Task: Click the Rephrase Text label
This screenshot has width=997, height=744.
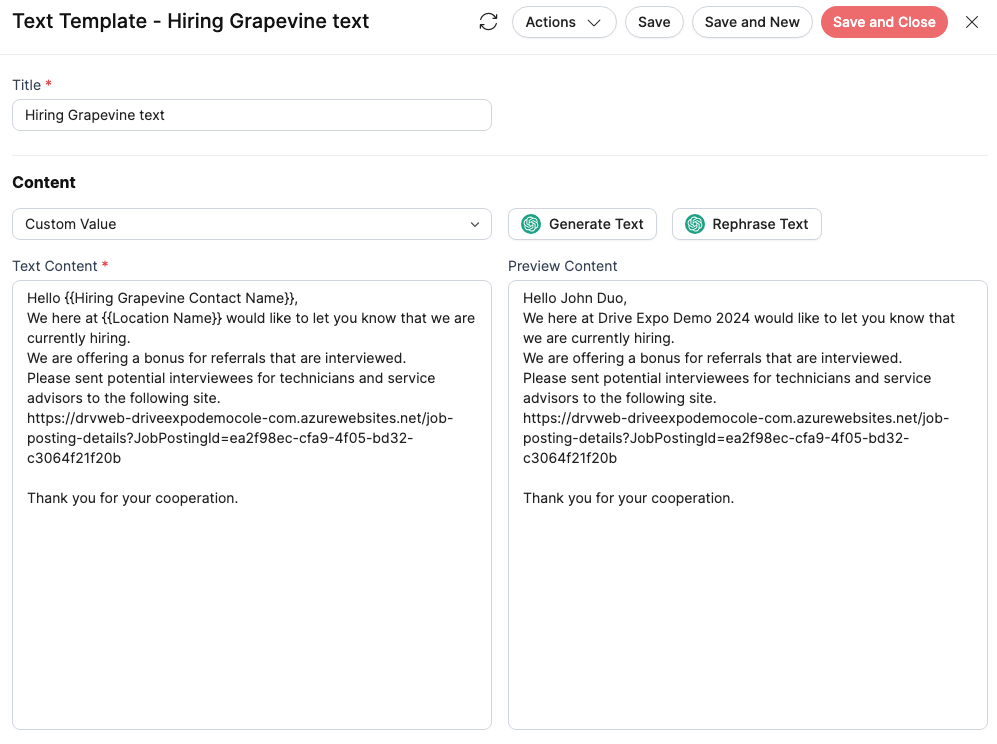Action: pyautogui.click(x=760, y=224)
